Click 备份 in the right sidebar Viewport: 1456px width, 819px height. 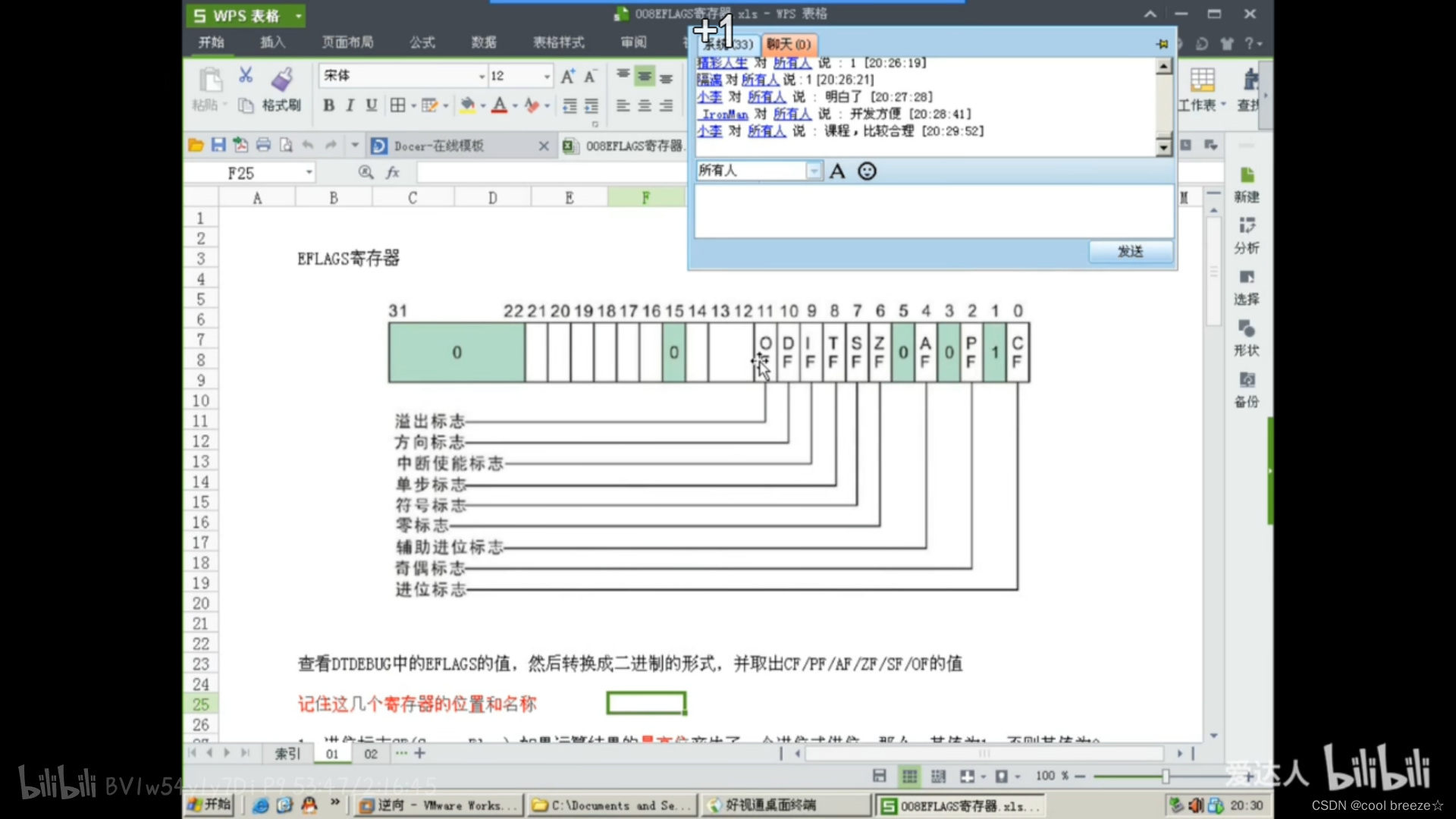1247,390
